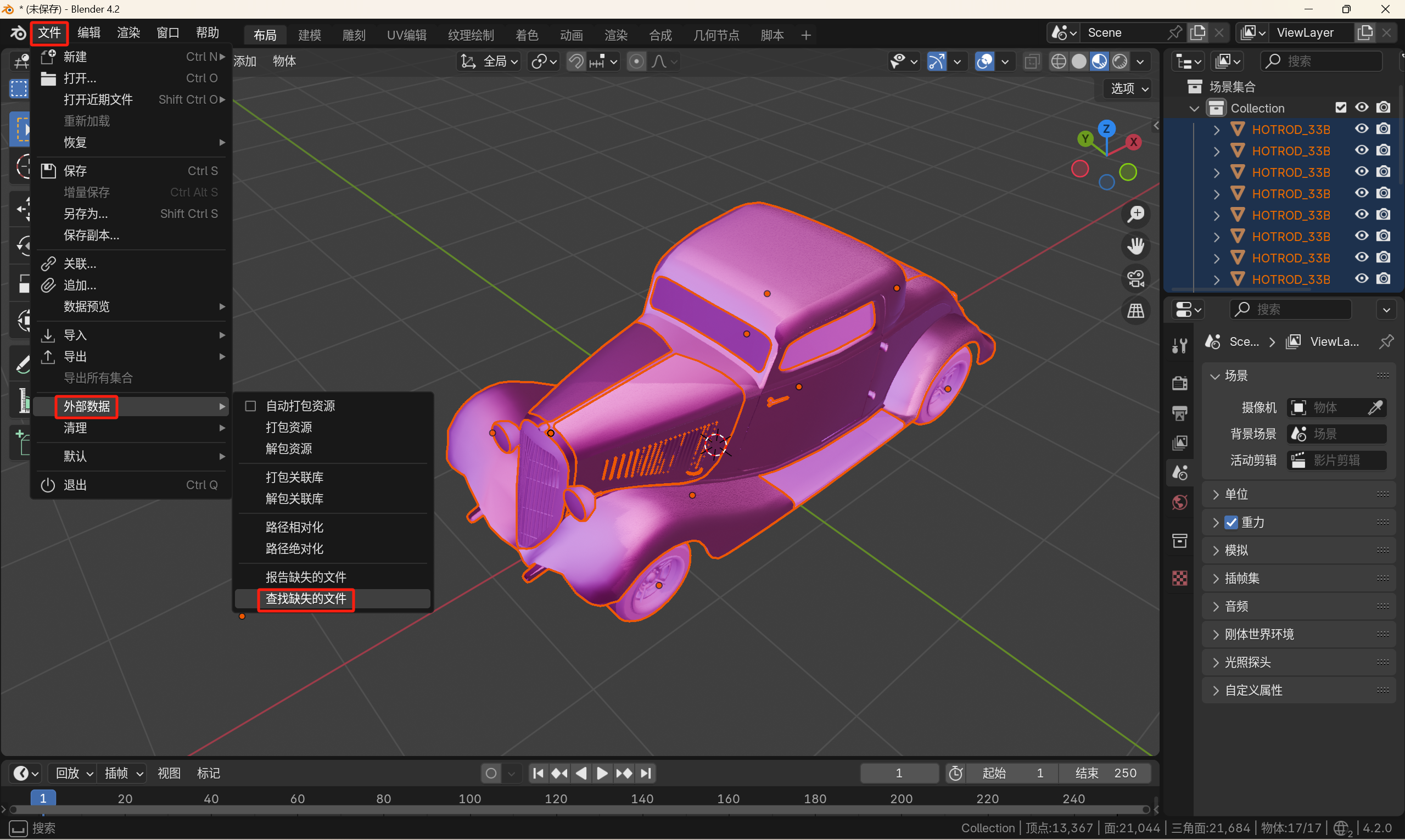Choose 查找缺失的文件 menu entry
This screenshot has width=1405, height=840.
pyautogui.click(x=306, y=599)
